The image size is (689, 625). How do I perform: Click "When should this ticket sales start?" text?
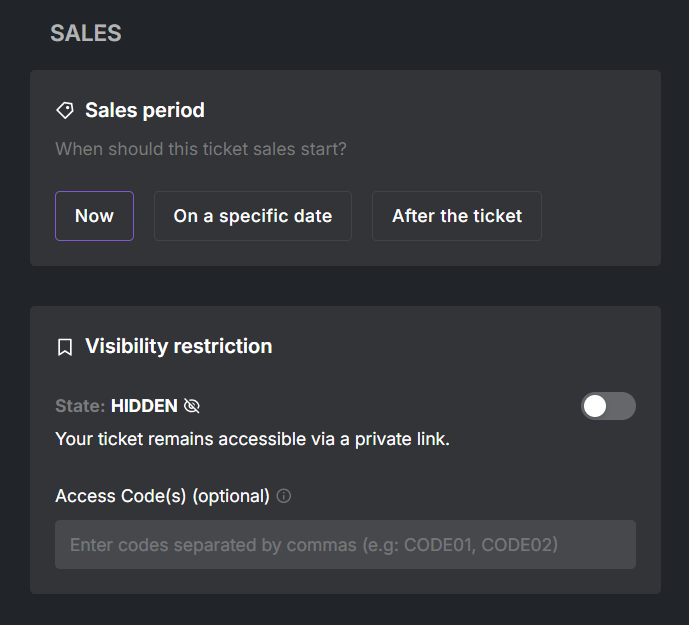[201, 149]
